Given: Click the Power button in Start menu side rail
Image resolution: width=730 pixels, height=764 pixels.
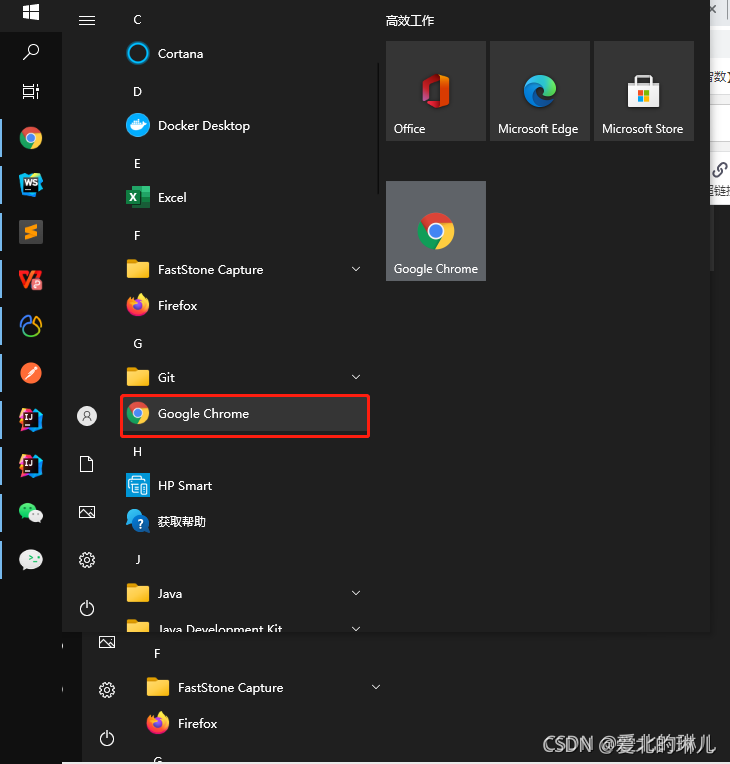Looking at the screenshot, I should tap(87, 608).
